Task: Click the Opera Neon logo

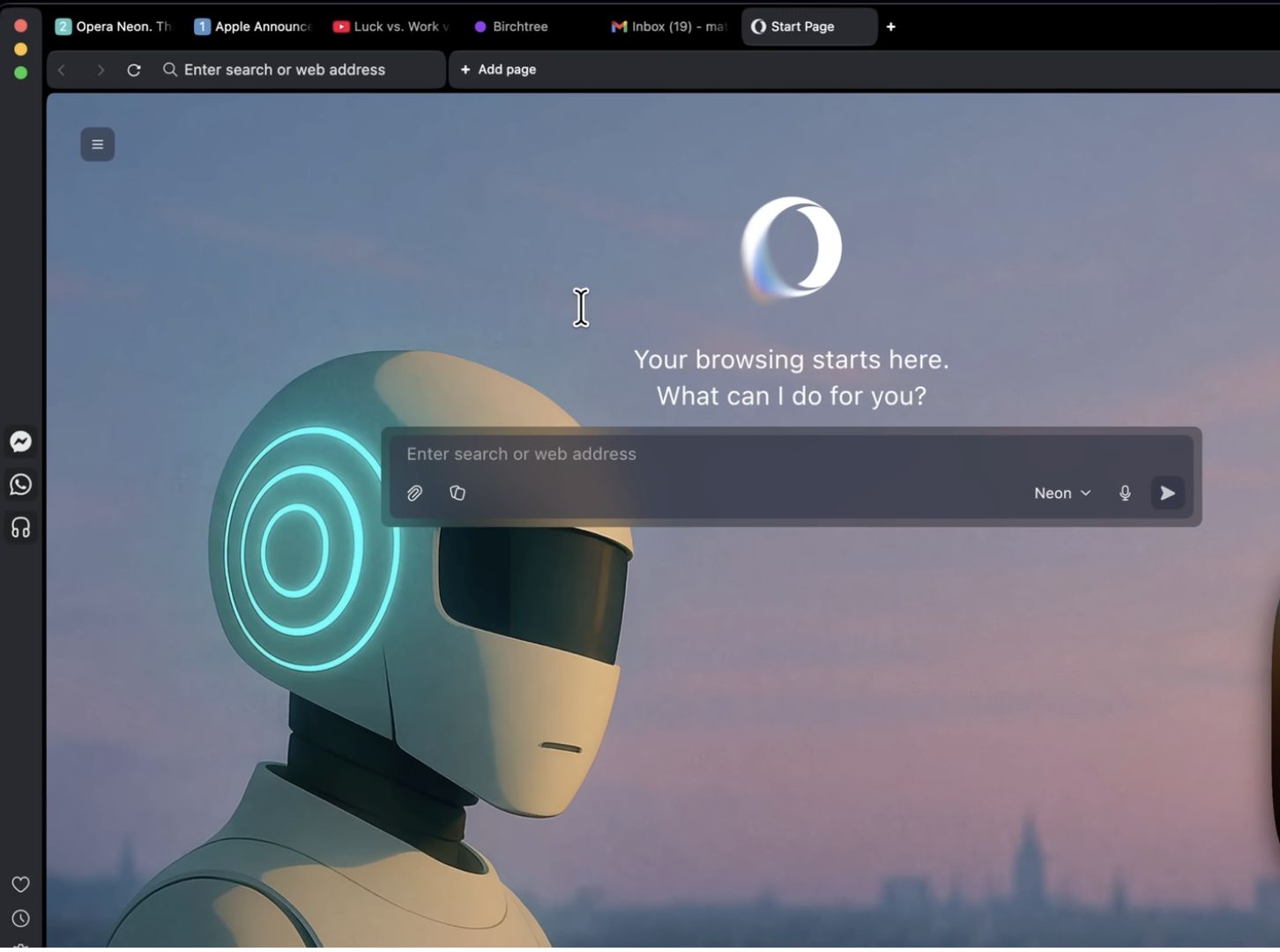Action: [792, 249]
